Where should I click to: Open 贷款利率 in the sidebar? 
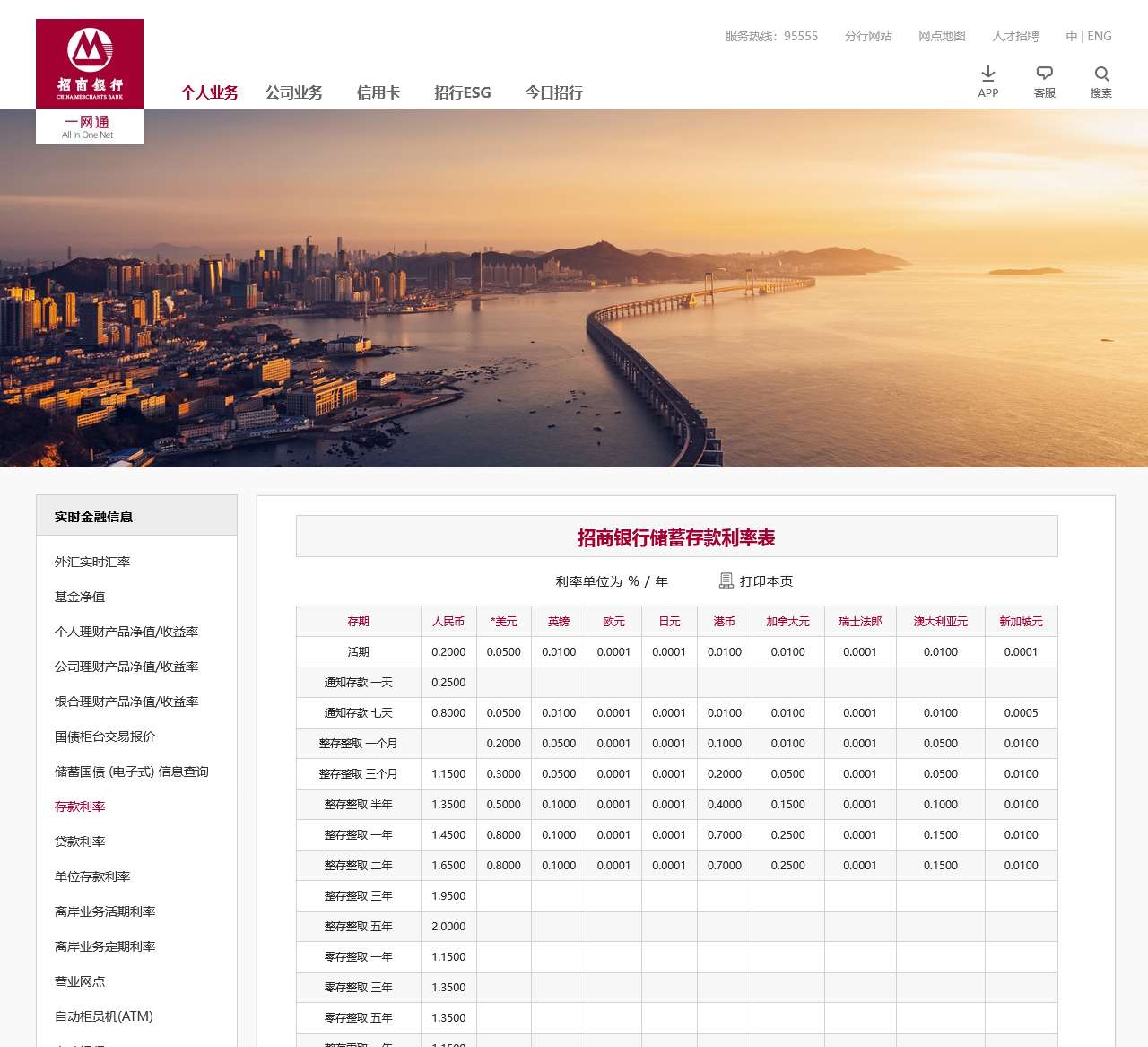pyautogui.click(x=80, y=842)
